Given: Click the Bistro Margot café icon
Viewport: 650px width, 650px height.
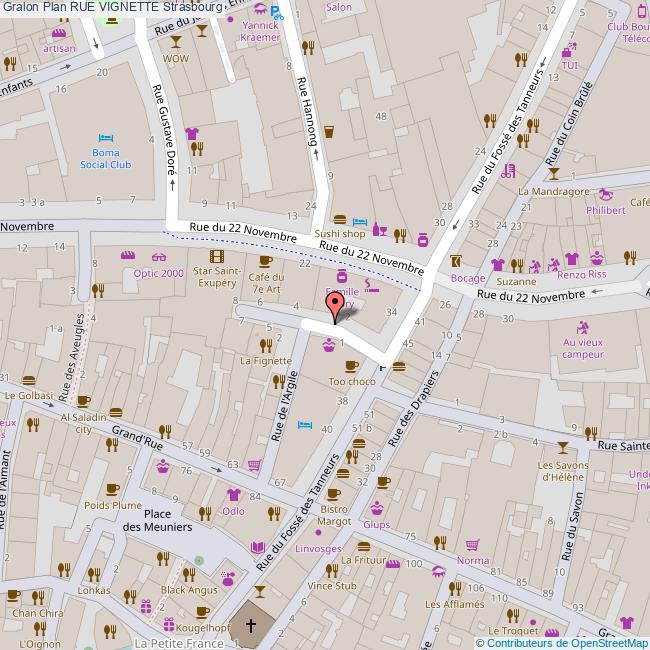Looking at the screenshot, I should tap(334, 494).
